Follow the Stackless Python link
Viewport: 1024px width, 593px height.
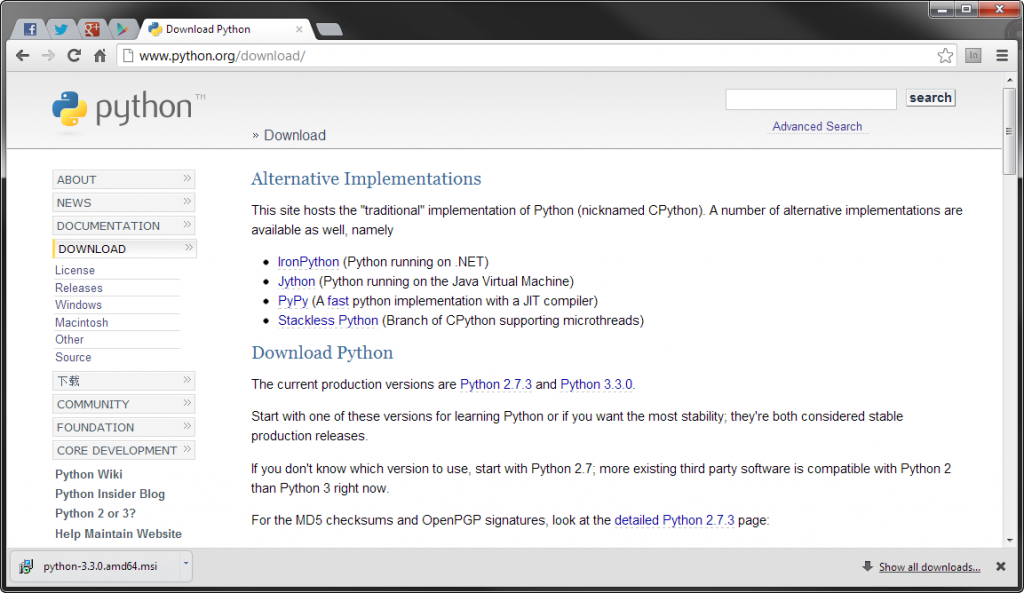point(328,321)
